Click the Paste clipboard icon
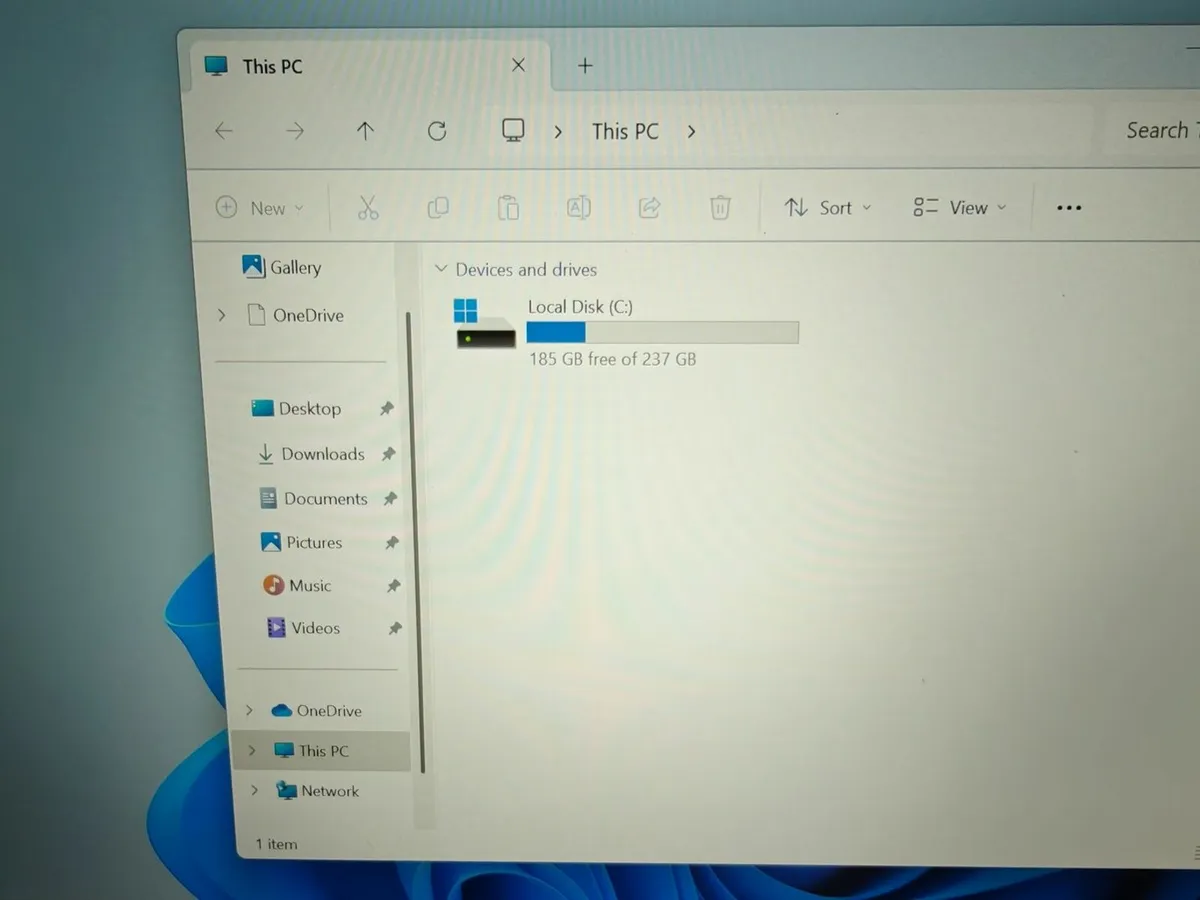Viewport: 1200px width, 900px height. click(508, 207)
